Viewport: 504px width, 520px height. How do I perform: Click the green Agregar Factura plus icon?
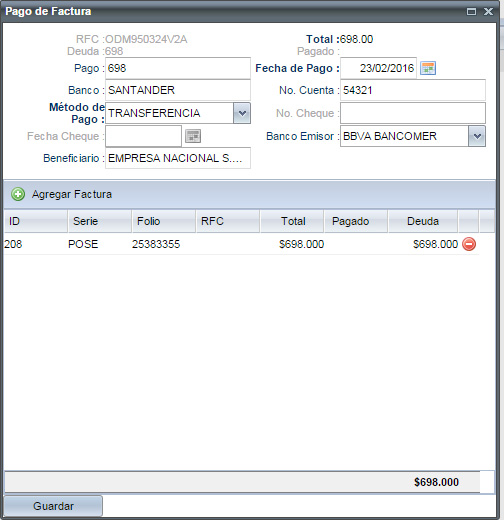18,194
